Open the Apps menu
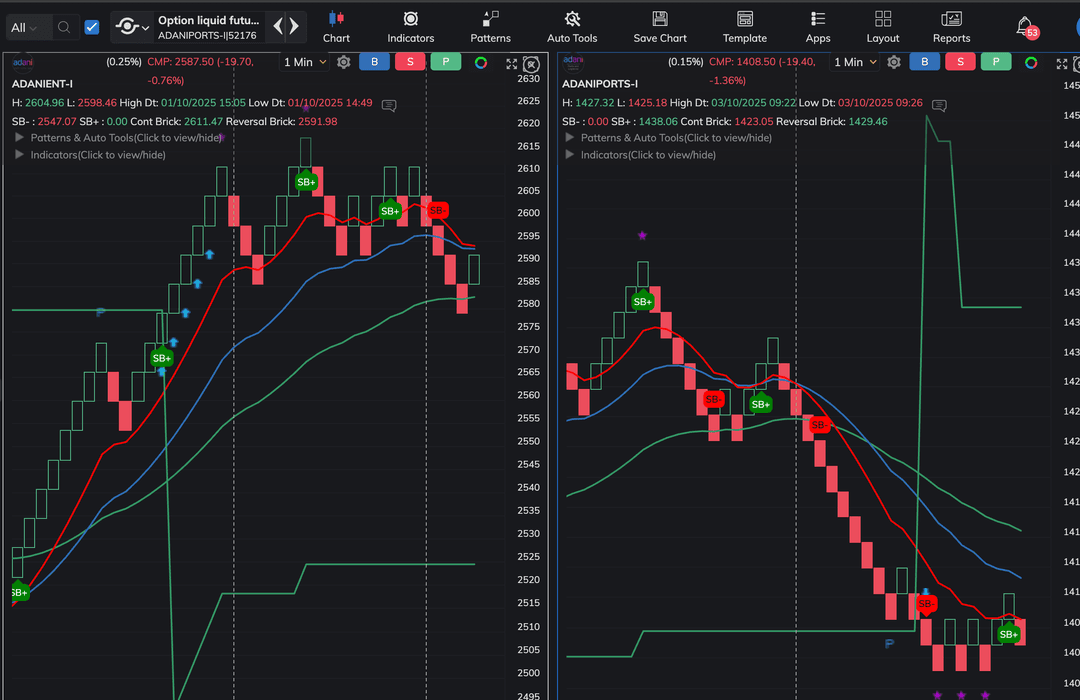Image resolution: width=1080 pixels, height=700 pixels. [818, 26]
